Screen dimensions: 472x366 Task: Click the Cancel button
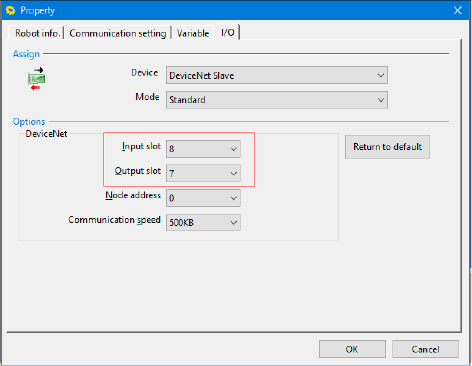[425, 349]
